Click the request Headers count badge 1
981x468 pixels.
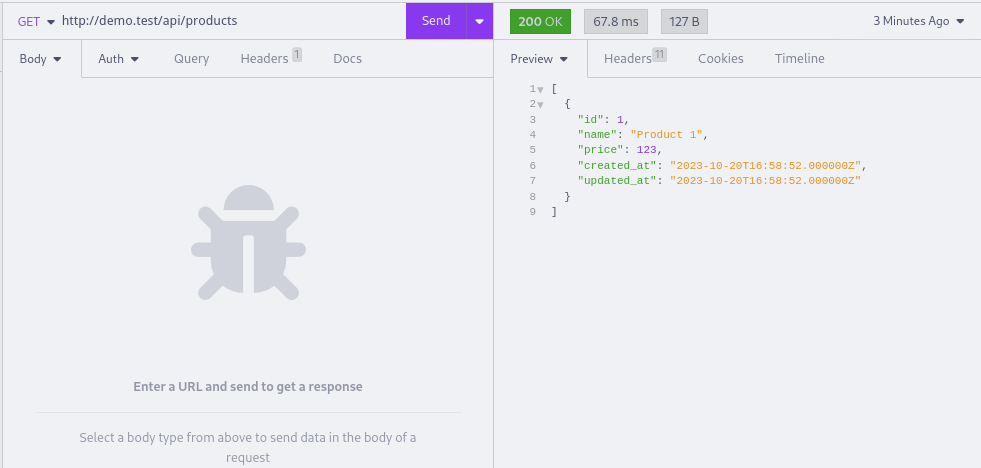click(x=297, y=55)
